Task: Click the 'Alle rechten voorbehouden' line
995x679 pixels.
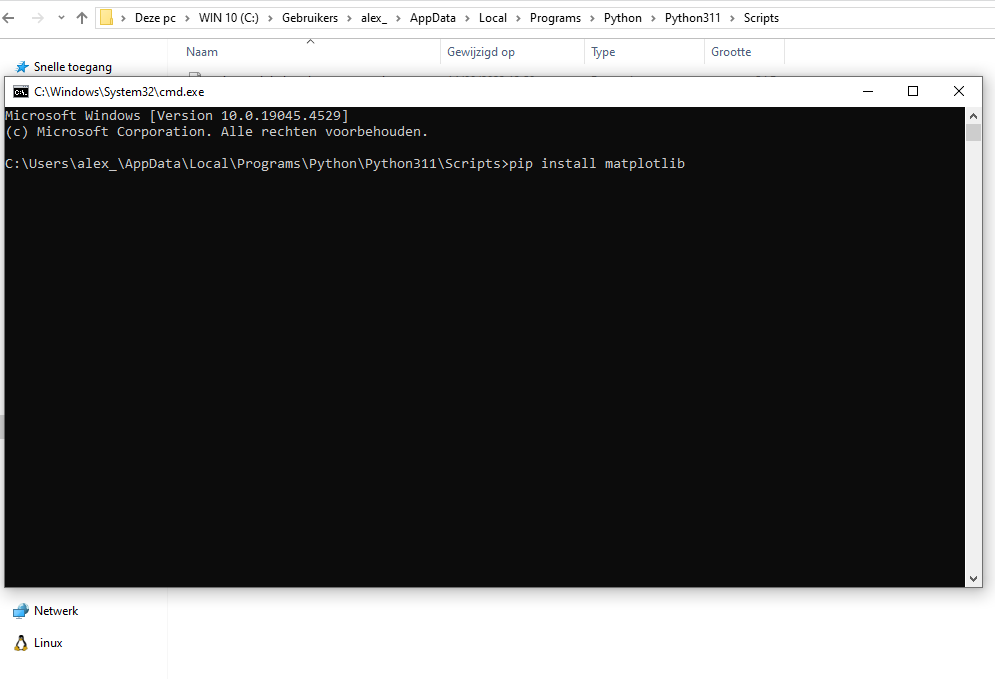Action: [x=324, y=132]
